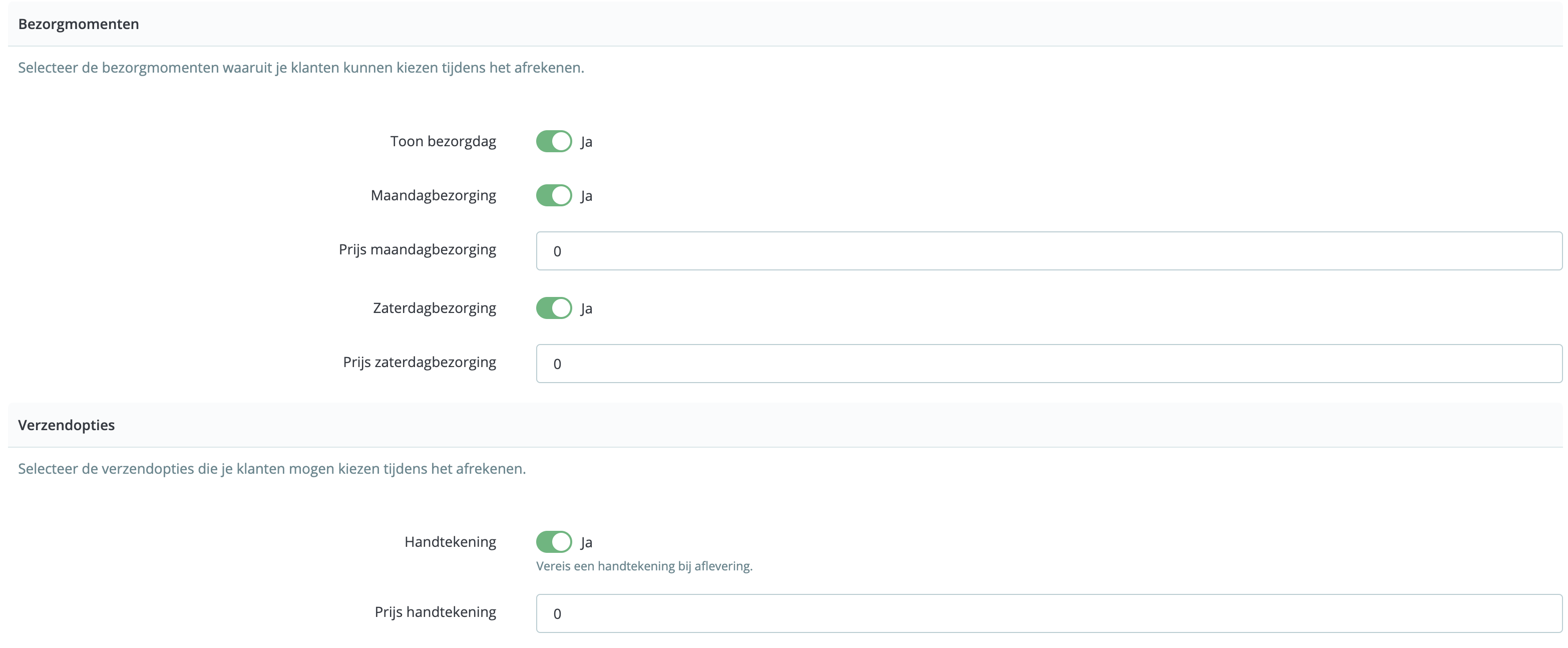Turn off the Zaterdagbezorging switch
The image size is (1568, 648).
[553, 308]
